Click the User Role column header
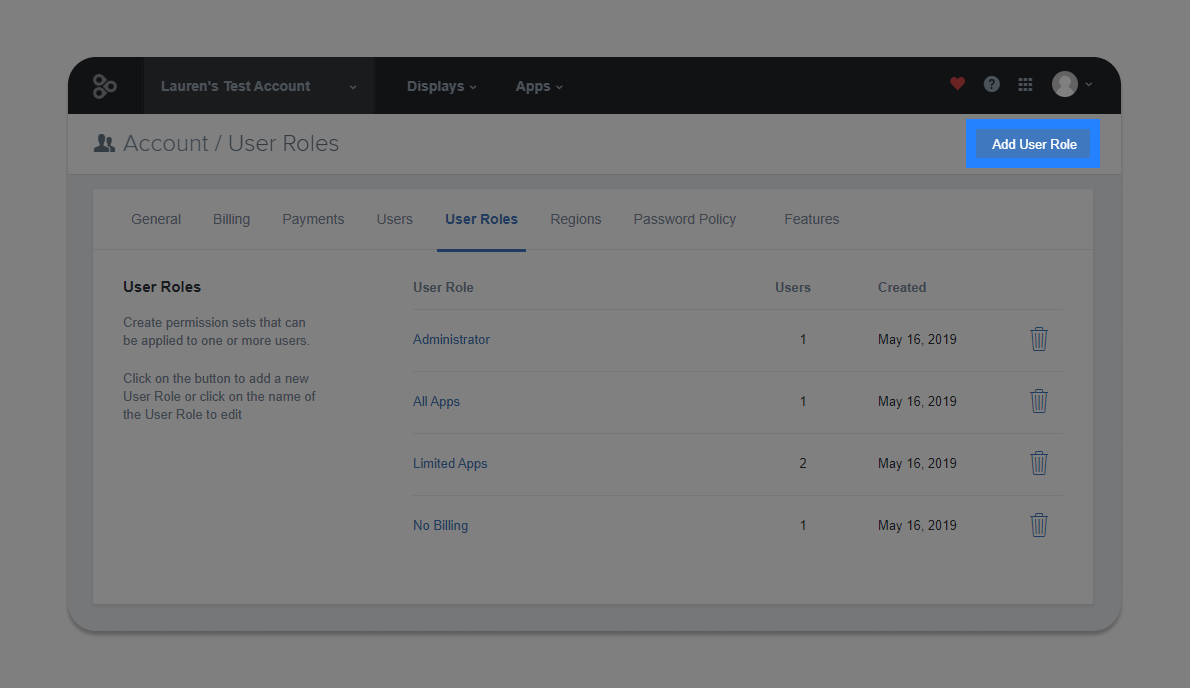Viewport: 1190px width, 688px height. click(x=443, y=287)
